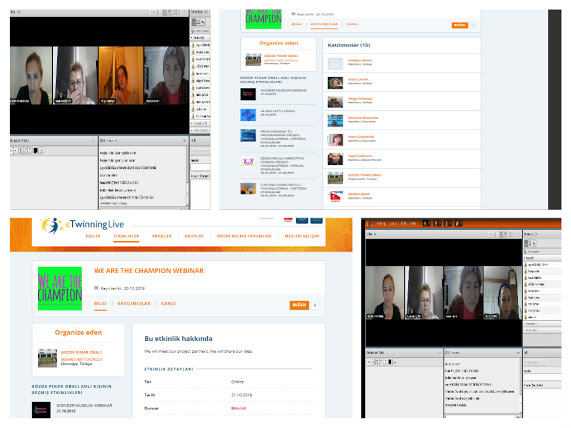Open FROM DRAWING TO PROGRAMMING past event
571x428 pixels.
tap(277, 138)
